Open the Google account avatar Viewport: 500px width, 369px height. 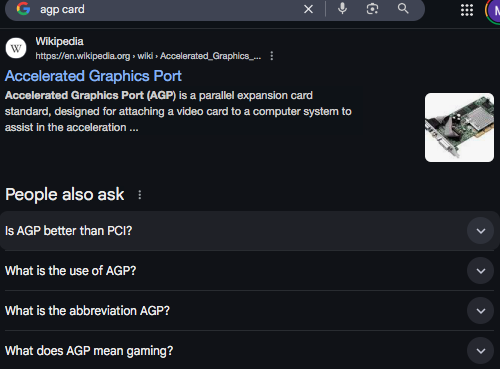pyautogui.click(x=493, y=11)
